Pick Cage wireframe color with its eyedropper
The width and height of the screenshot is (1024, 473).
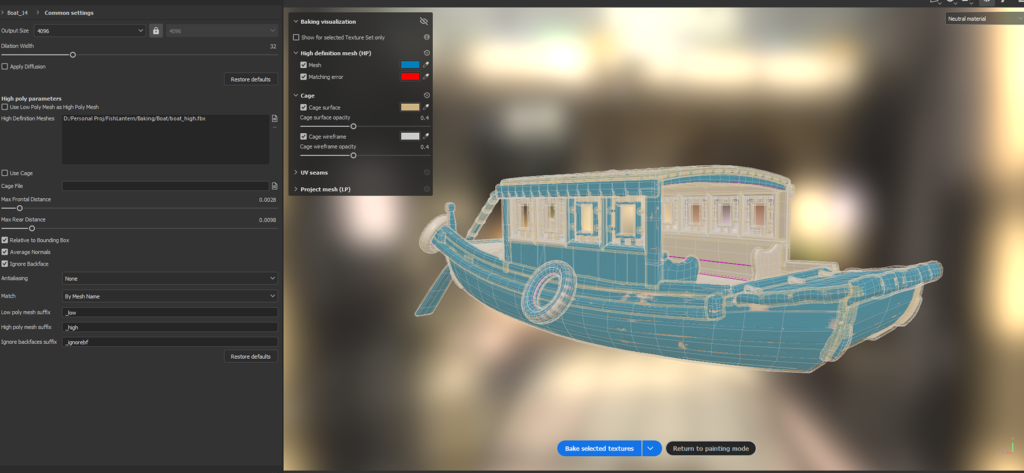[x=426, y=137]
